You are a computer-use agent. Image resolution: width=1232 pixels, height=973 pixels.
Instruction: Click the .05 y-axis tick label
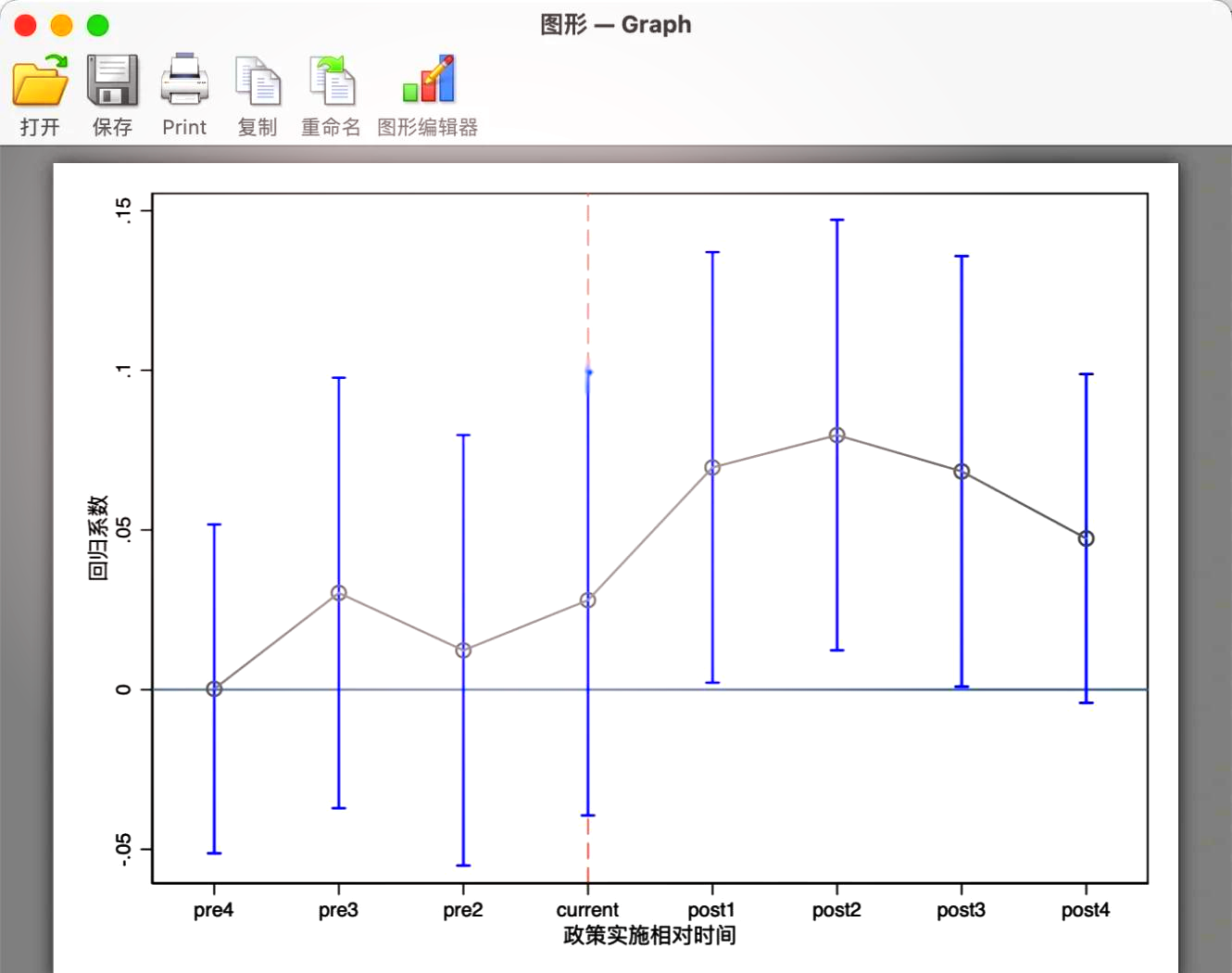(123, 530)
